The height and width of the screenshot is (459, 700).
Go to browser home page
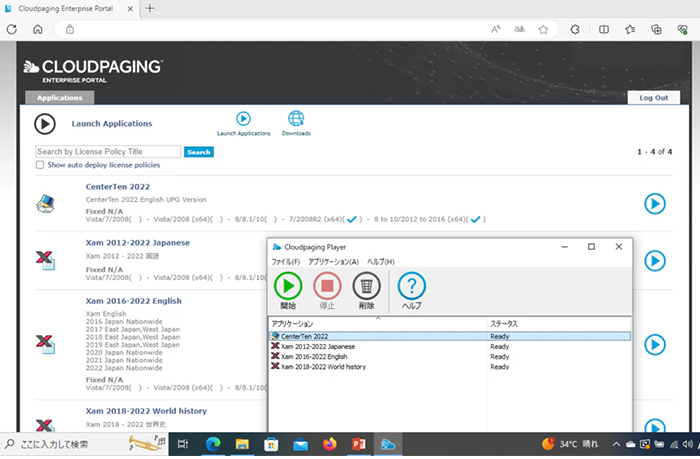pos(38,29)
